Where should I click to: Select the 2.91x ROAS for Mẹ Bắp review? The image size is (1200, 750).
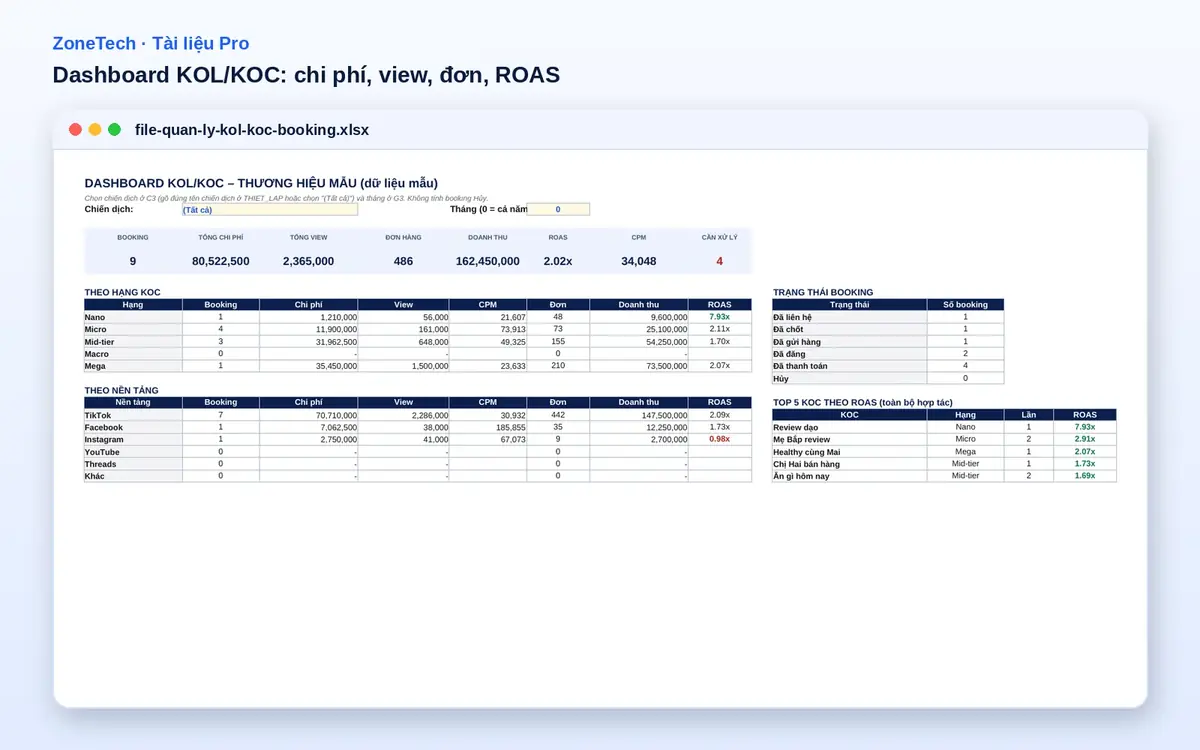tap(1085, 439)
